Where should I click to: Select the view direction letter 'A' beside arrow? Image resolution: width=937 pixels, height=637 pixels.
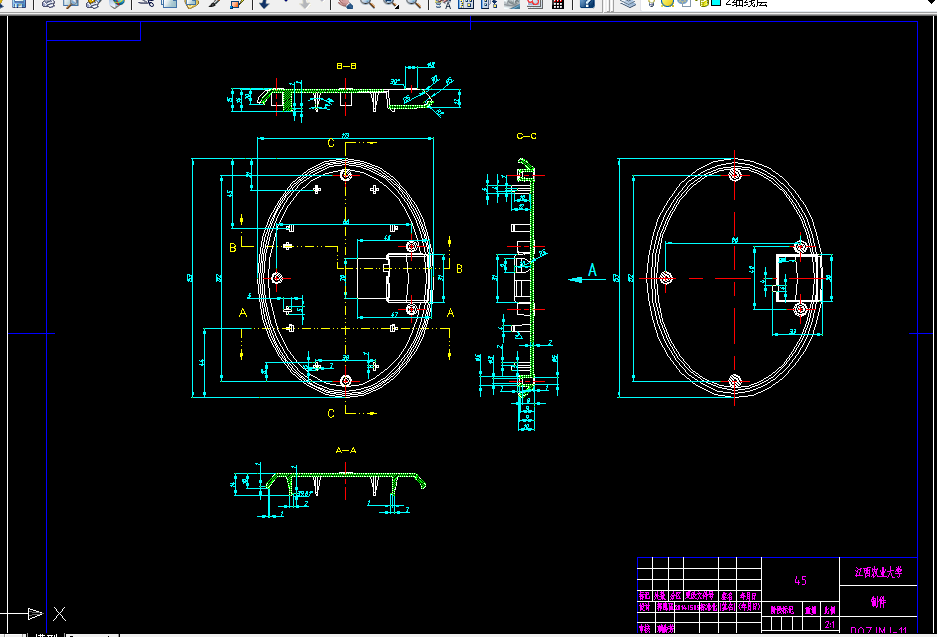pos(592,270)
